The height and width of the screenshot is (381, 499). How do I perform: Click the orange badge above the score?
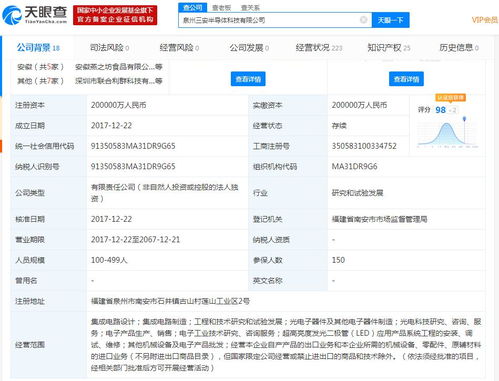point(450,97)
